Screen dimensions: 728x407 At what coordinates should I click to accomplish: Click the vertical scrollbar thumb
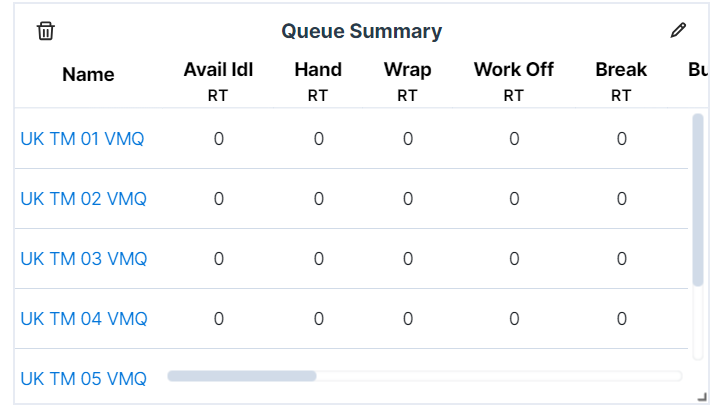(698, 200)
